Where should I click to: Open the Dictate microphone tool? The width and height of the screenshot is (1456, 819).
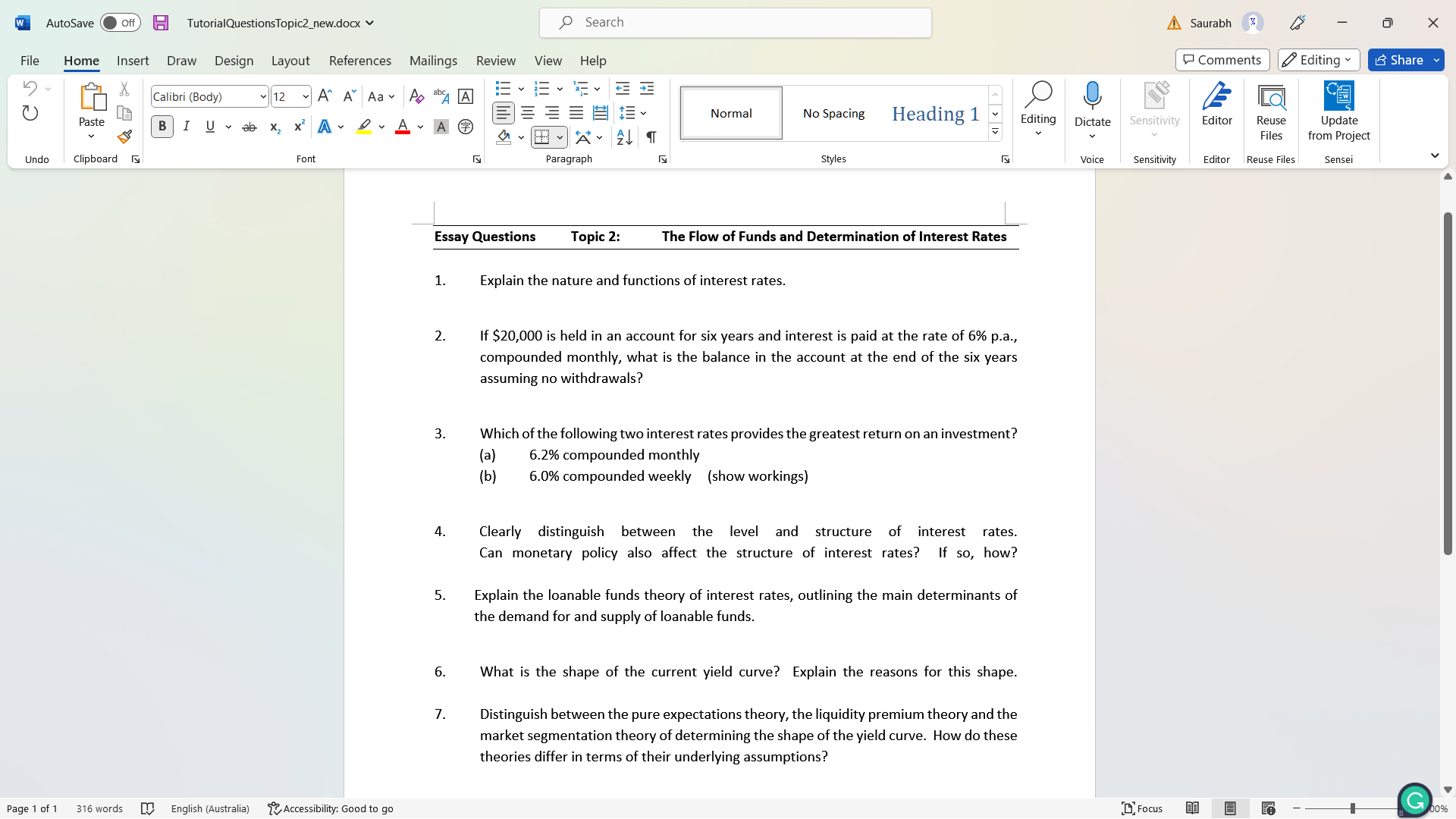pyautogui.click(x=1092, y=96)
